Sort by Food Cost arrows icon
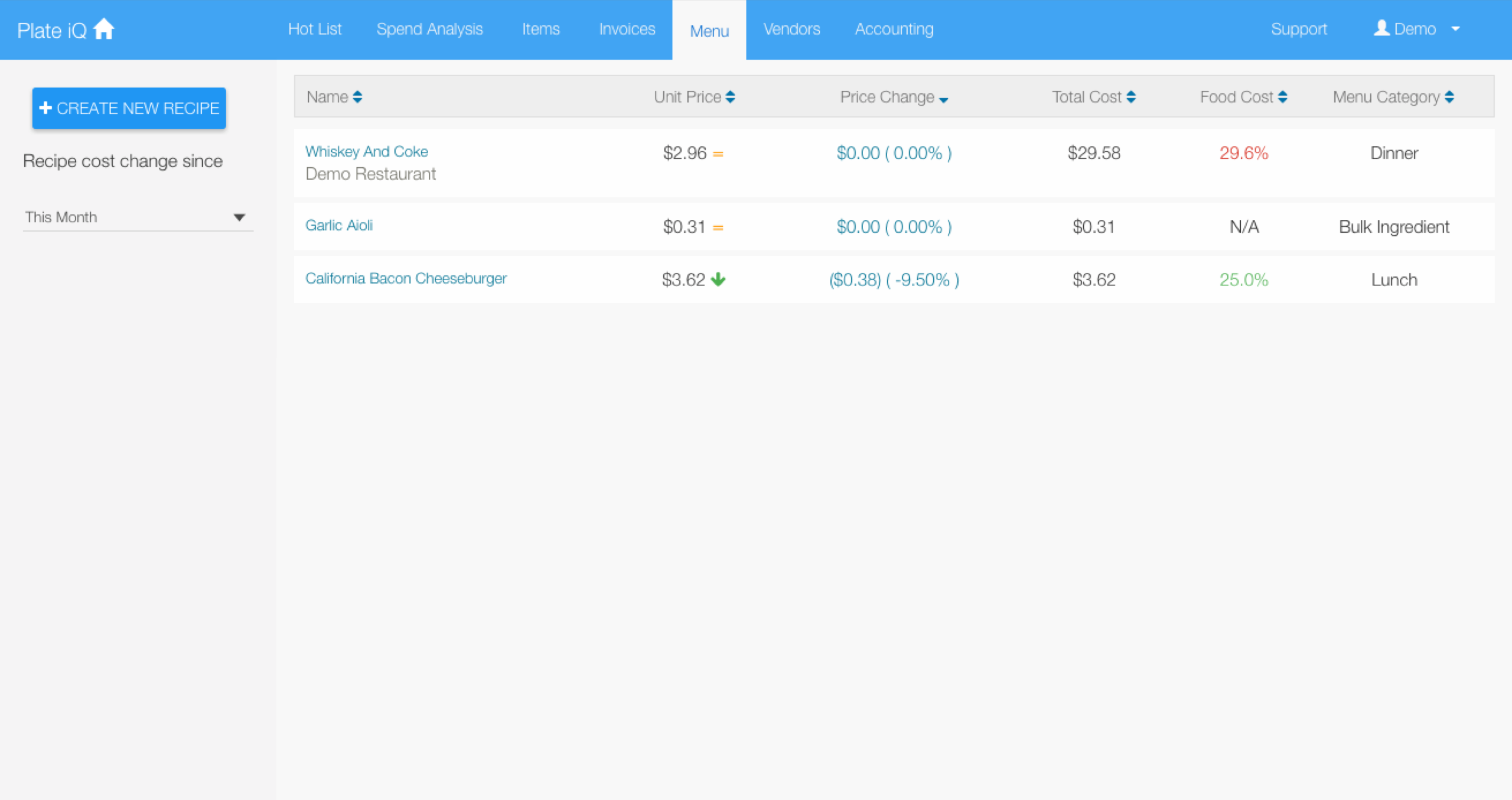 [x=1282, y=97]
